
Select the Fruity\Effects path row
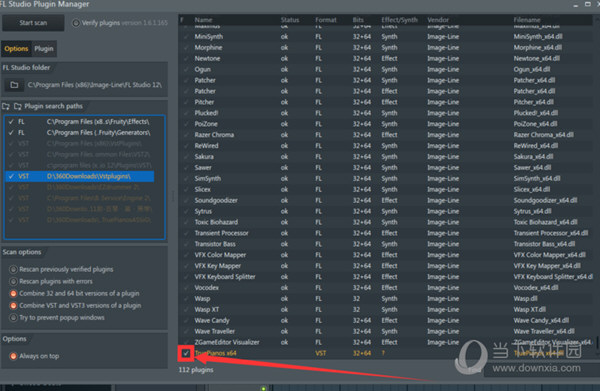[x=80, y=122]
